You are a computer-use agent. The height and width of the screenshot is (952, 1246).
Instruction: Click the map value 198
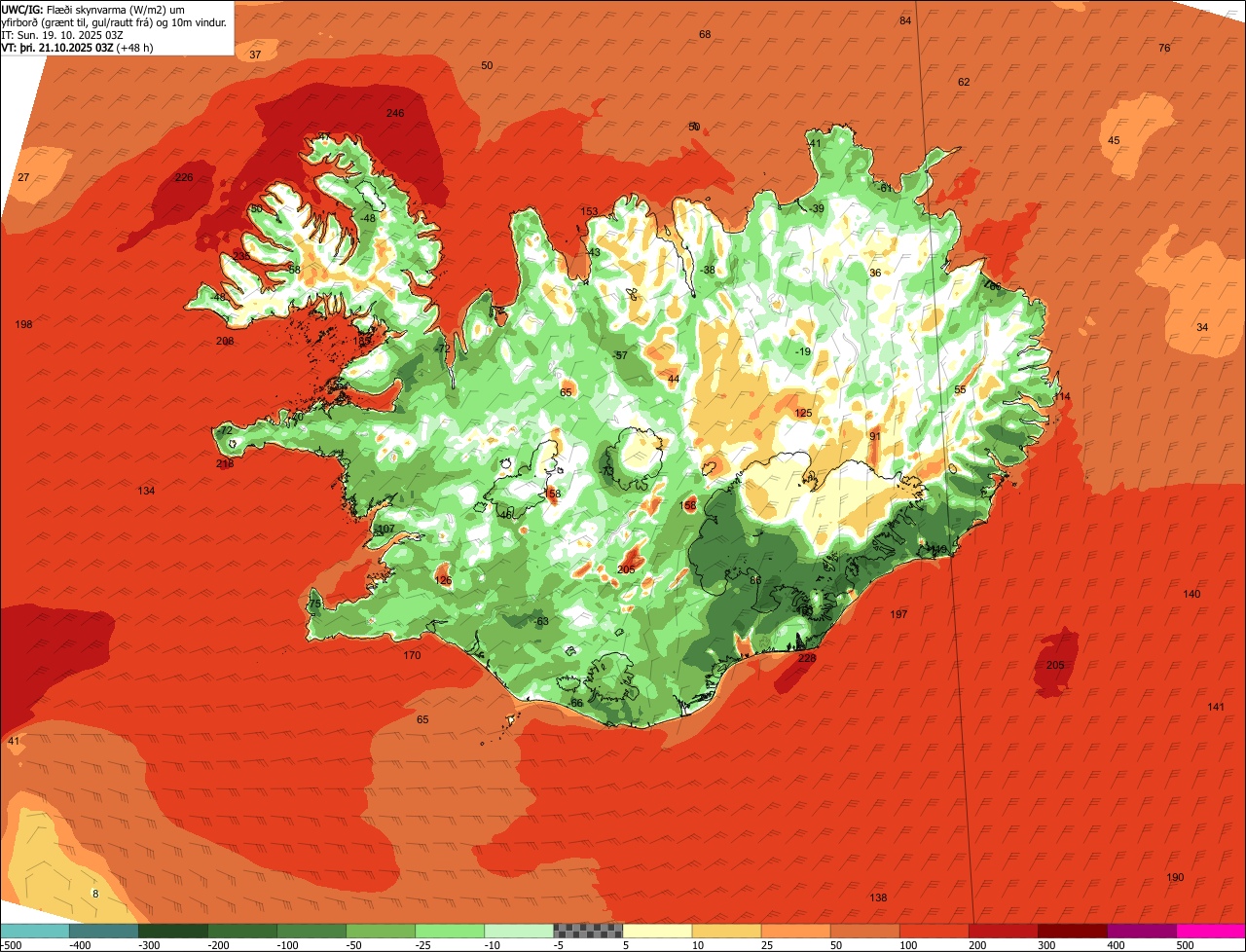point(24,323)
